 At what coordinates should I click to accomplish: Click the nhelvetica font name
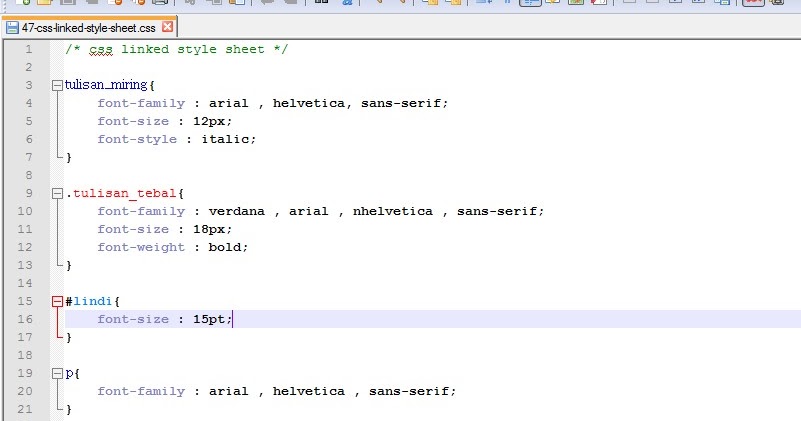[x=392, y=212]
